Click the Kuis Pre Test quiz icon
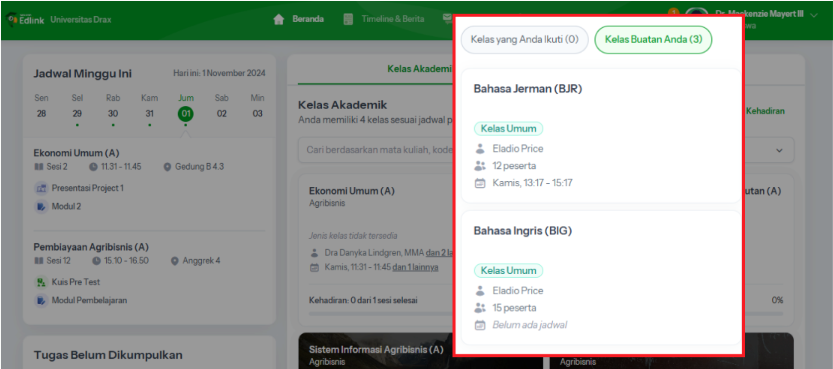The width and height of the screenshot is (833, 369). (x=41, y=282)
